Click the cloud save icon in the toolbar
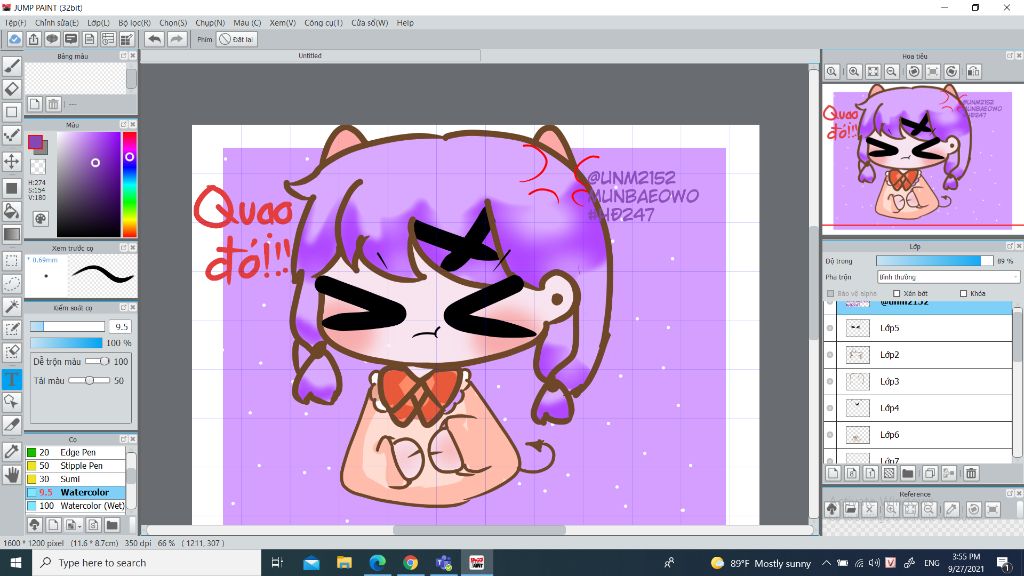Viewport: 1024px width, 576px height. [14, 39]
